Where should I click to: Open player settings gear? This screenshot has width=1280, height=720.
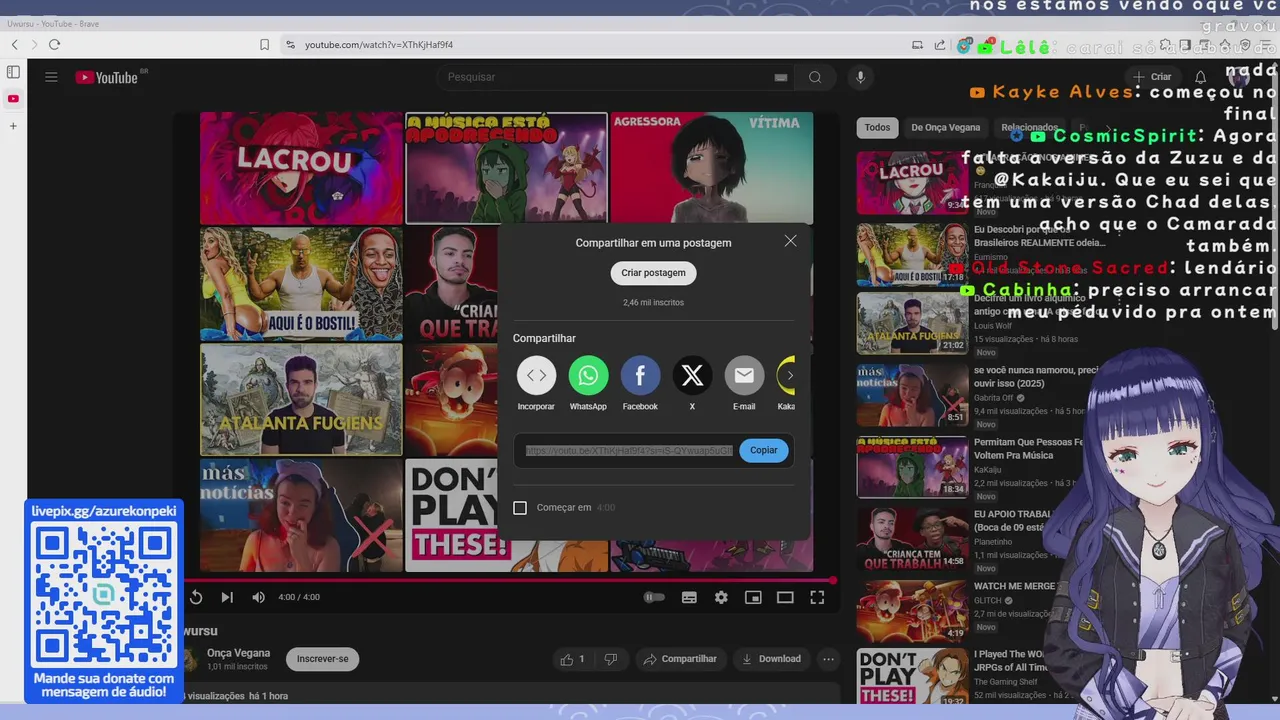[721, 597]
